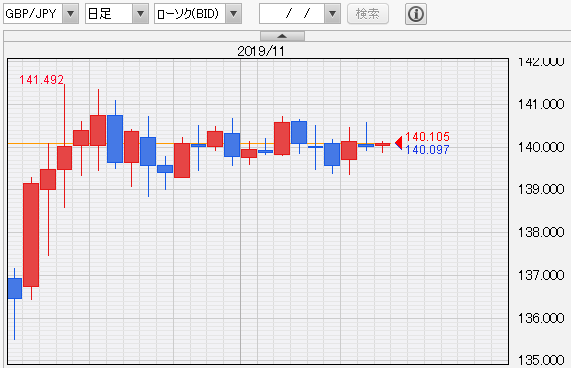This screenshot has height=368, width=571.
Task: Click the 検索 search button
Action: coord(368,14)
